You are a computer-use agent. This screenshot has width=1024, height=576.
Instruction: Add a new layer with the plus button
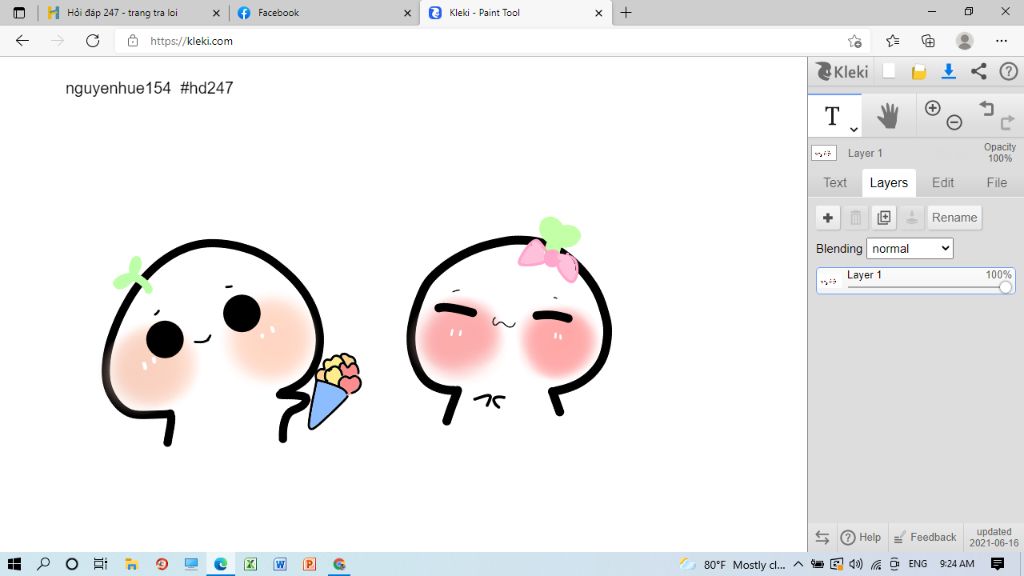pos(827,217)
